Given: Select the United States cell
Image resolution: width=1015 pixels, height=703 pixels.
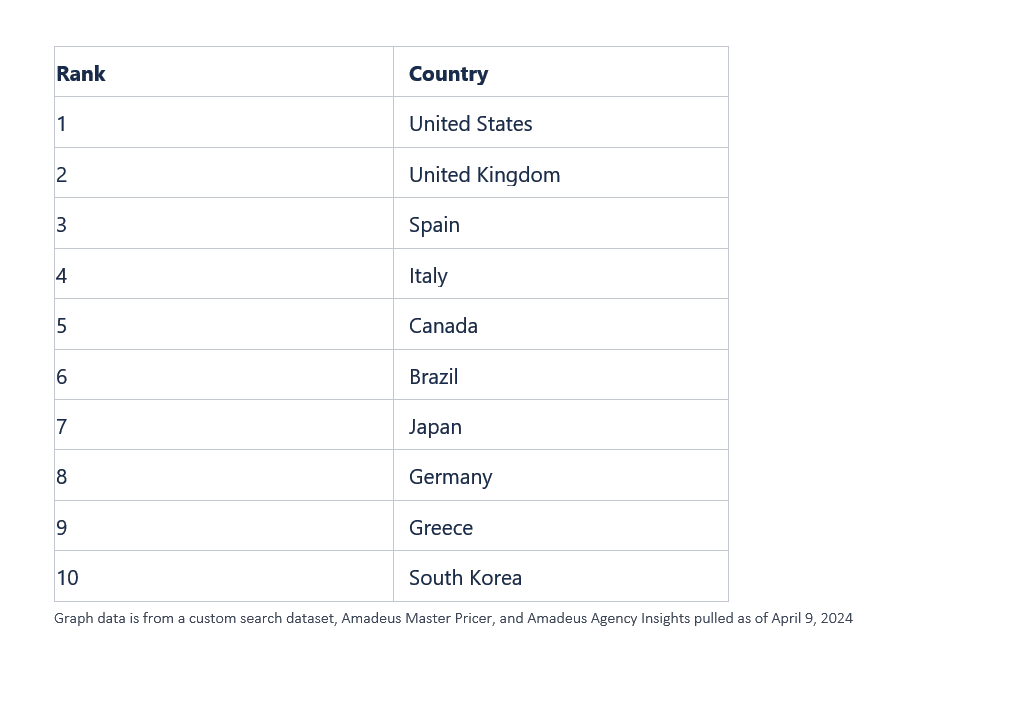Looking at the screenshot, I should [470, 124].
